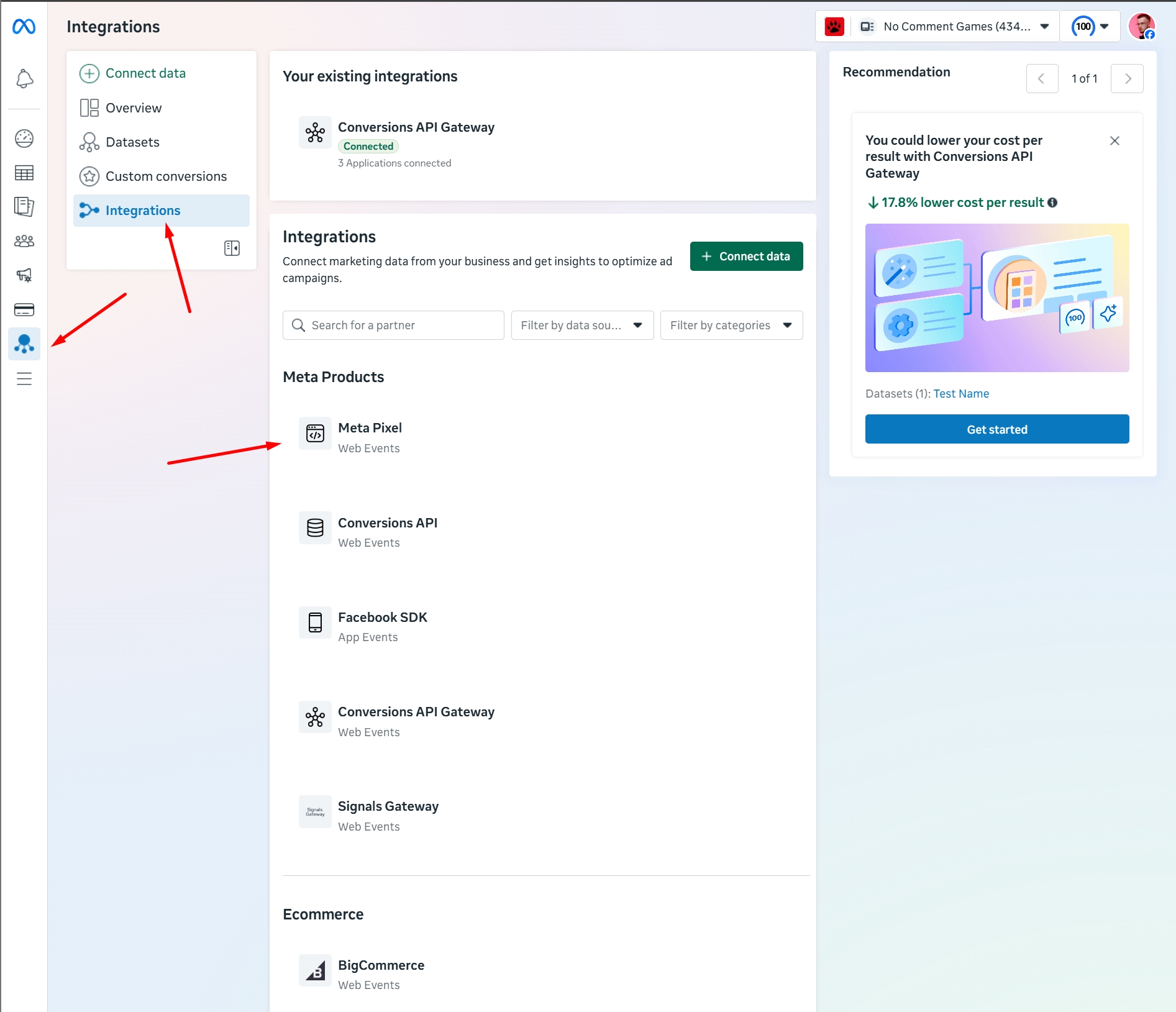Viewport: 1176px width, 1012px height.
Task: Click the red paw business icon
Action: [x=834, y=26]
